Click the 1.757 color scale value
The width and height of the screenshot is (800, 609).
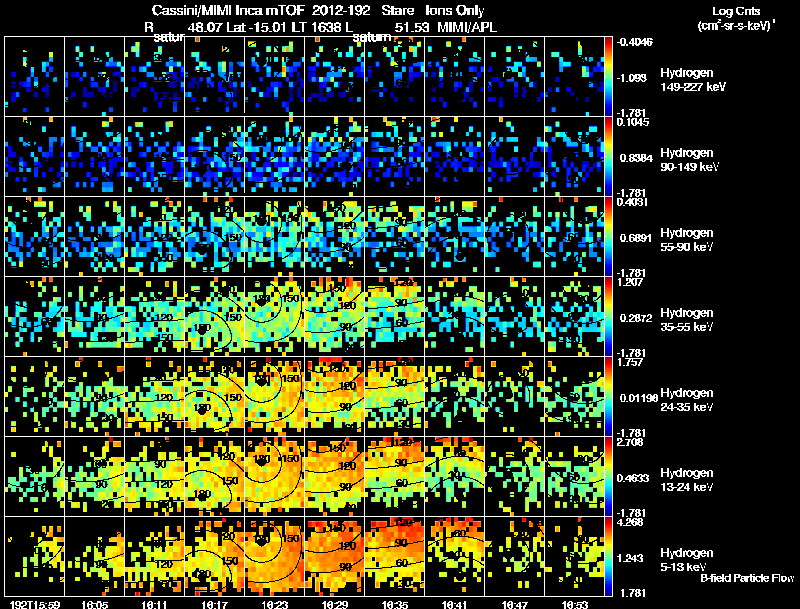coord(630,363)
